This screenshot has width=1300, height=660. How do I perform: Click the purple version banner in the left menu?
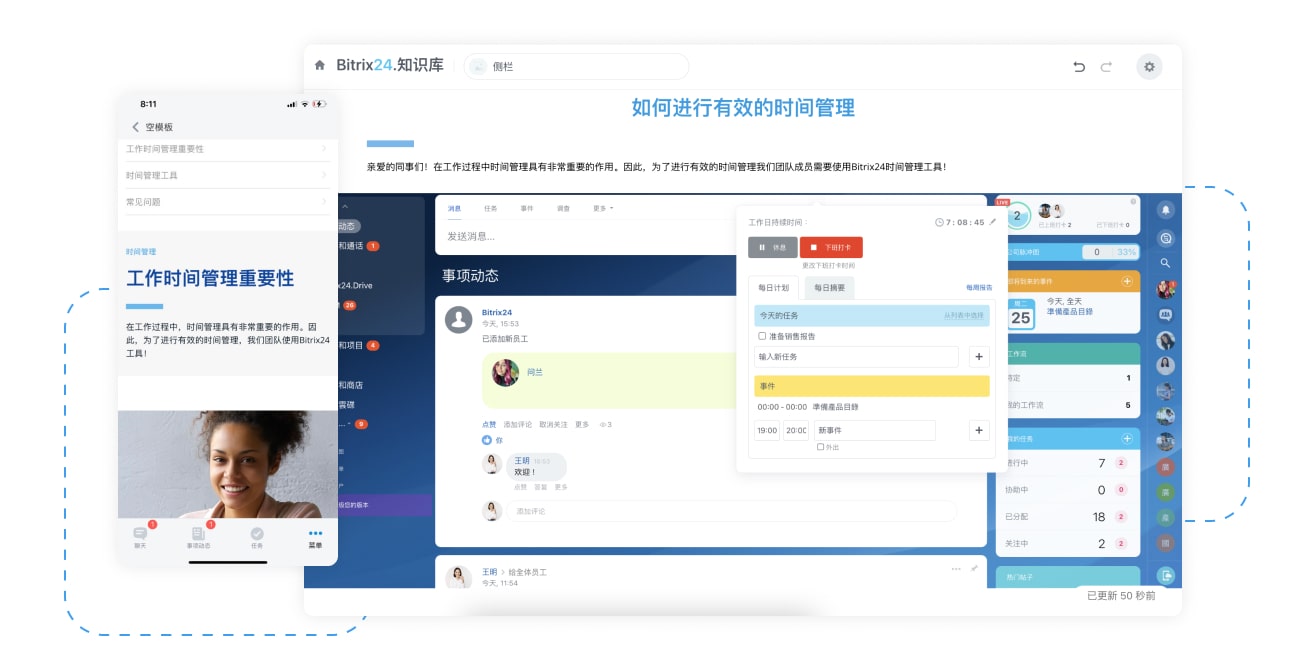[384, 505]
